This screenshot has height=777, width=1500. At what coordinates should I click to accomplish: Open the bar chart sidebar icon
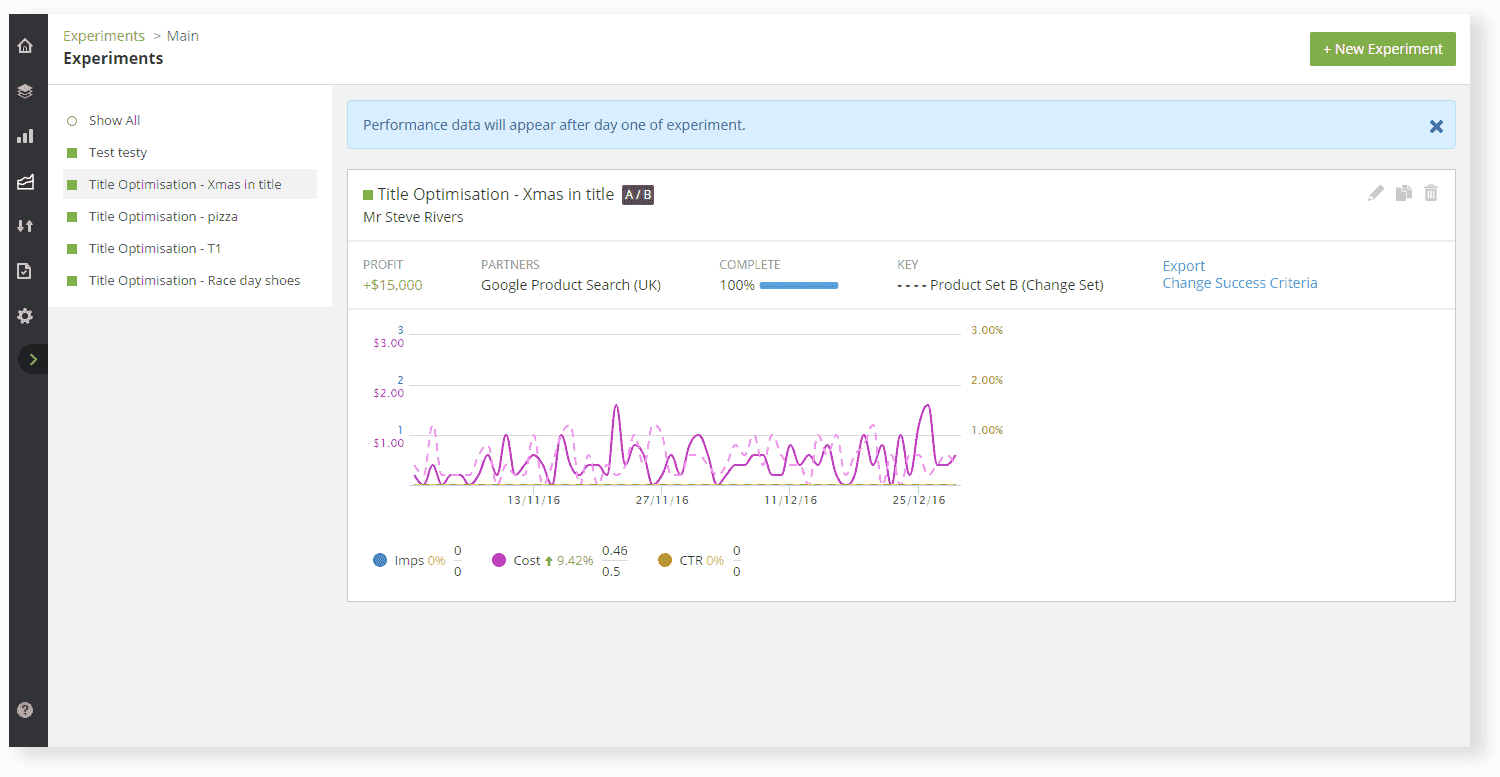point(25,136)
